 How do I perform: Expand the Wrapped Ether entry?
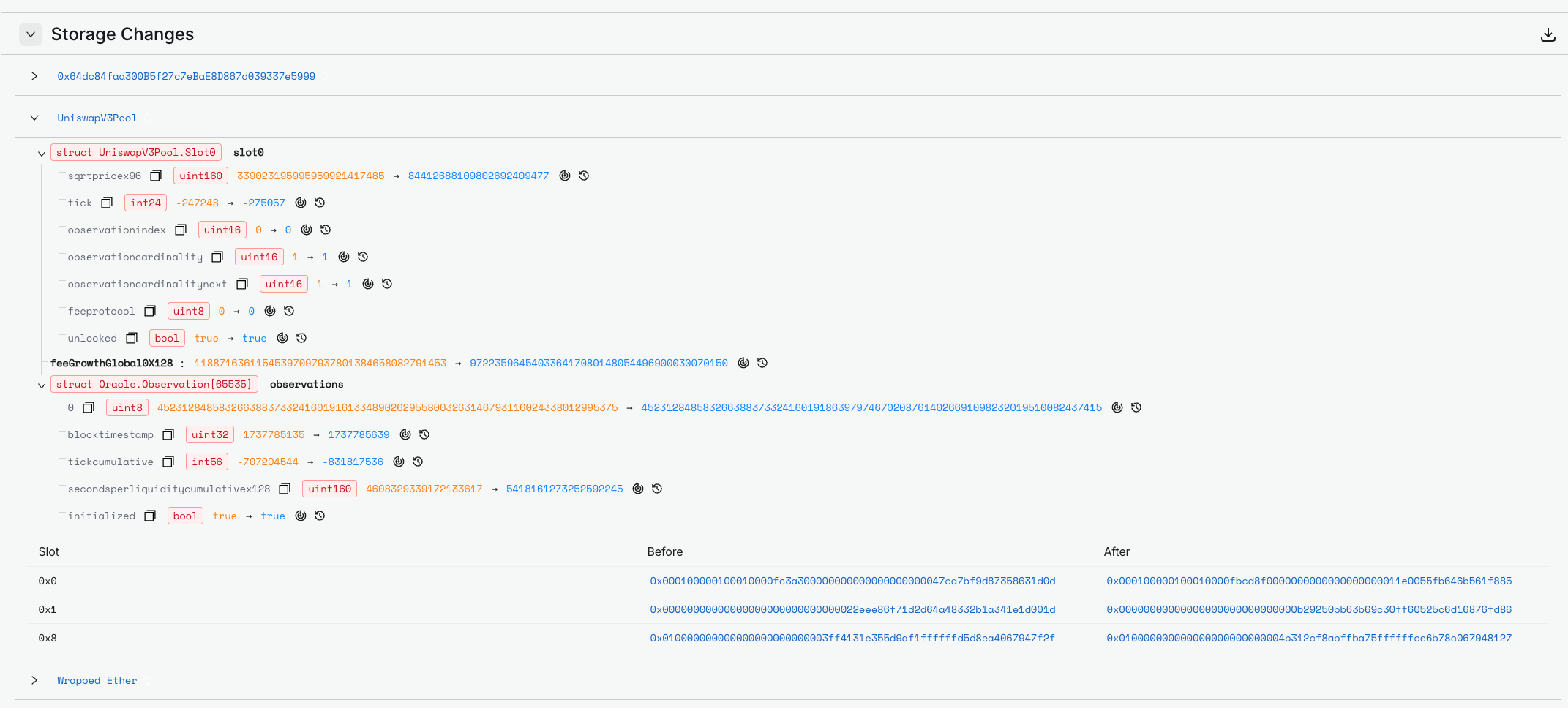click(x=34, y=680)
